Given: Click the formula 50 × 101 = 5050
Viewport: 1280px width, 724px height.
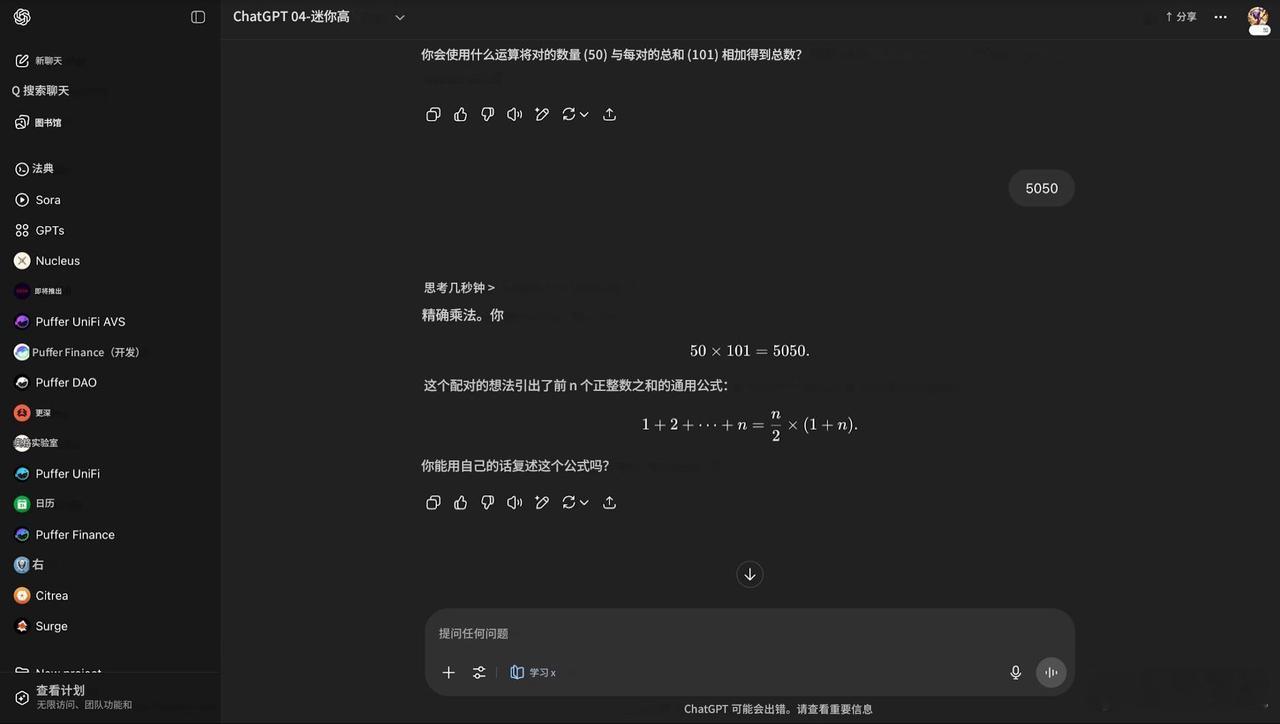Looking at the screenshot, I should pyautogui.click(x=750, y=351).
